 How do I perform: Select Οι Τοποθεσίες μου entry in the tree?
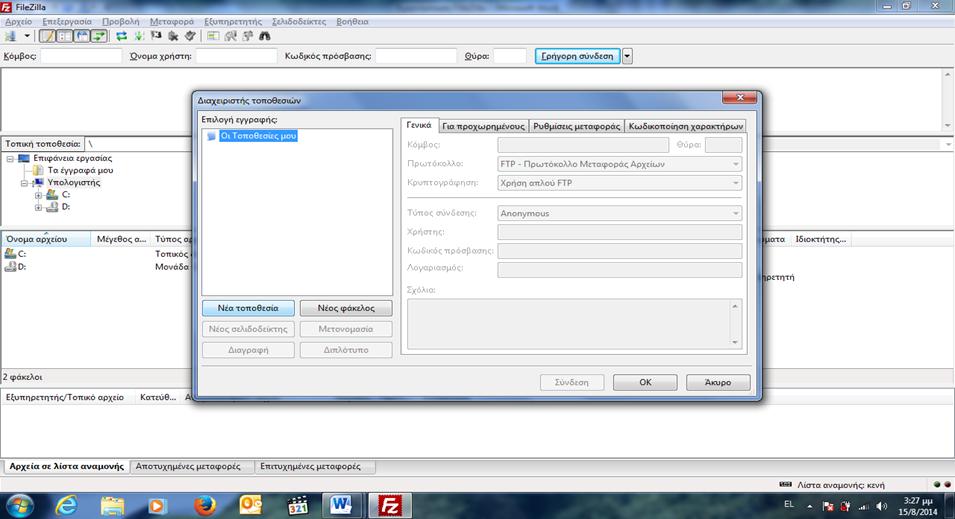click(258, 136)
